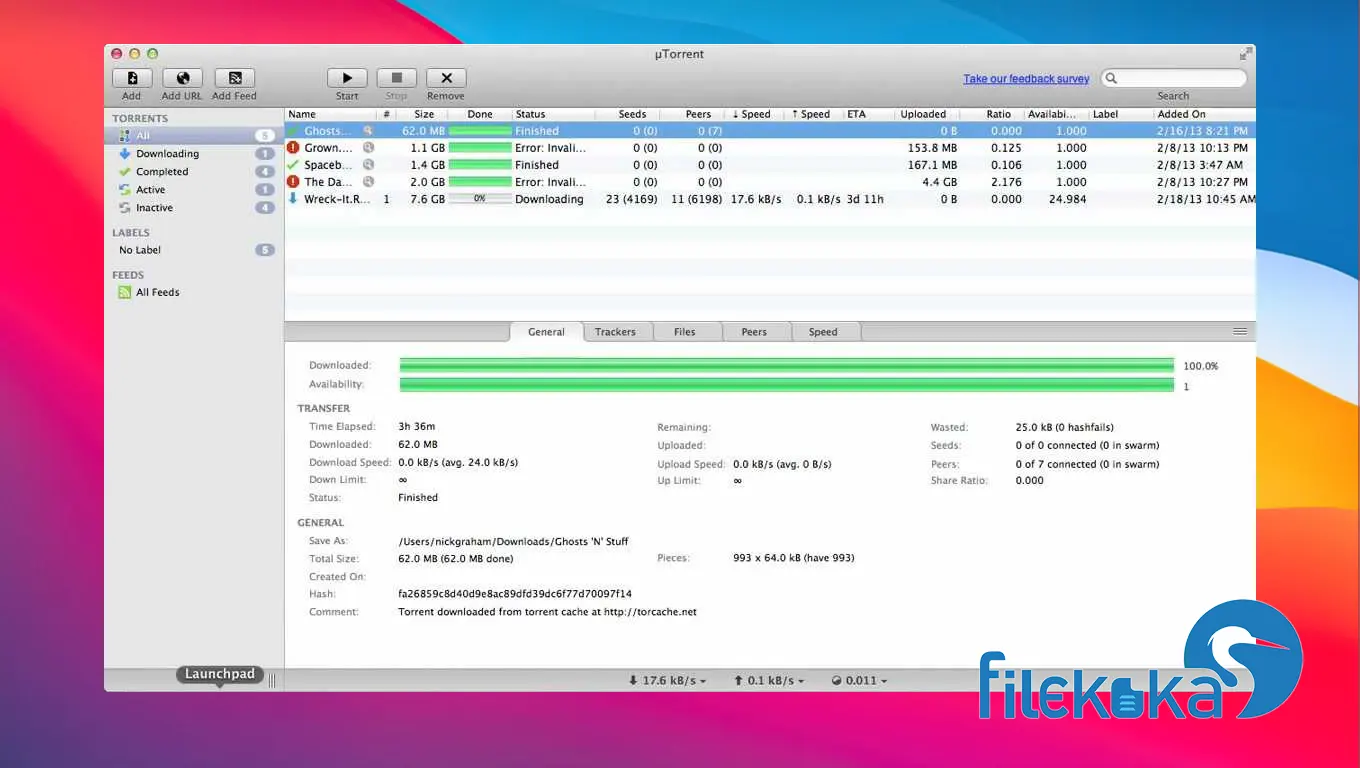The height and width of the screenshot is (768, 1360).
Task: Remove torrent using the X button
Action: 446,78
